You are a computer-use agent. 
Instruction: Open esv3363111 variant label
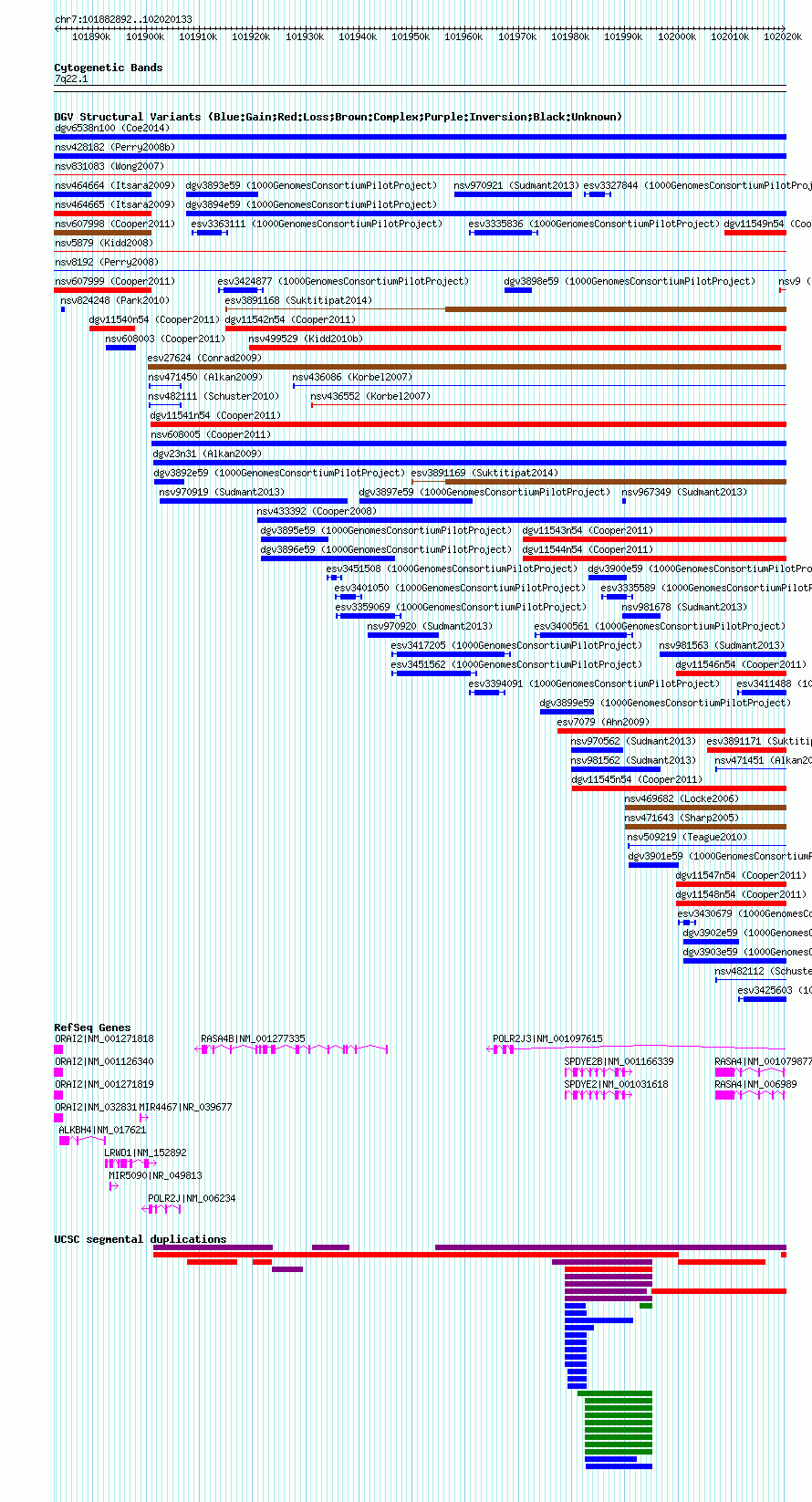click(317, 224)
